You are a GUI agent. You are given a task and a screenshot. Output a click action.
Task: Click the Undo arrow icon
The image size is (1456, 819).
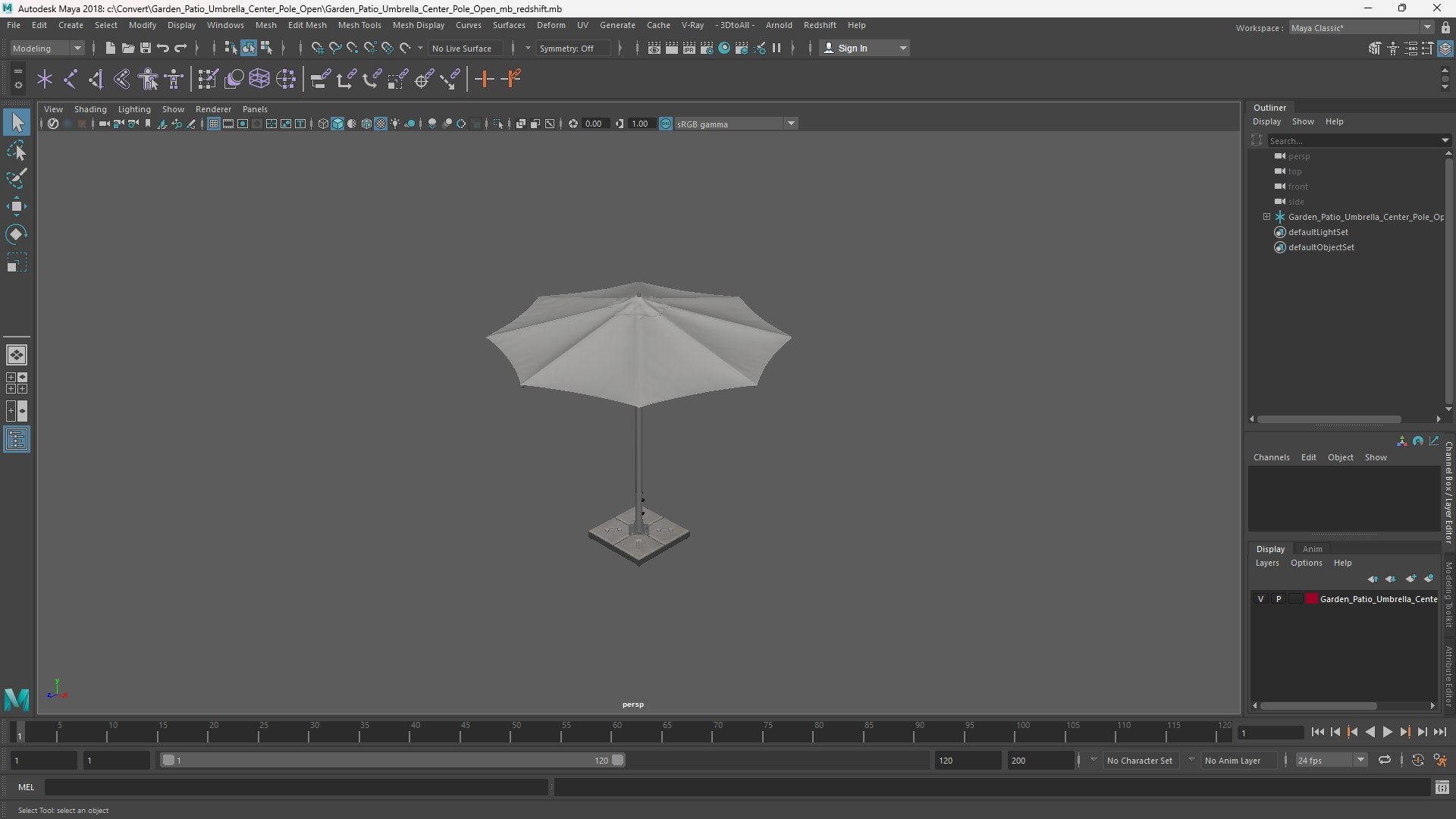pos(163,48)
